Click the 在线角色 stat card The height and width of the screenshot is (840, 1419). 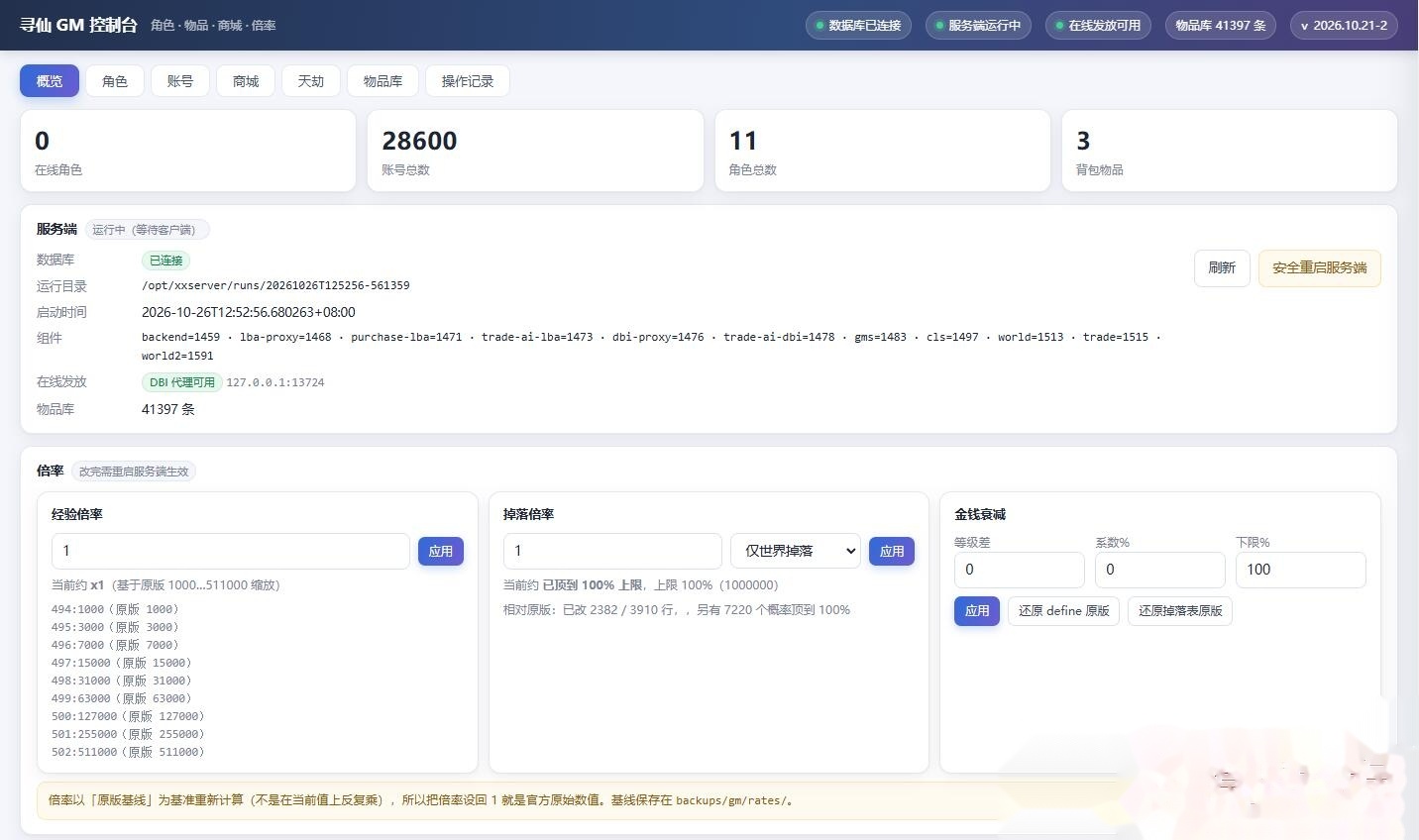click(x=188, y=151)
